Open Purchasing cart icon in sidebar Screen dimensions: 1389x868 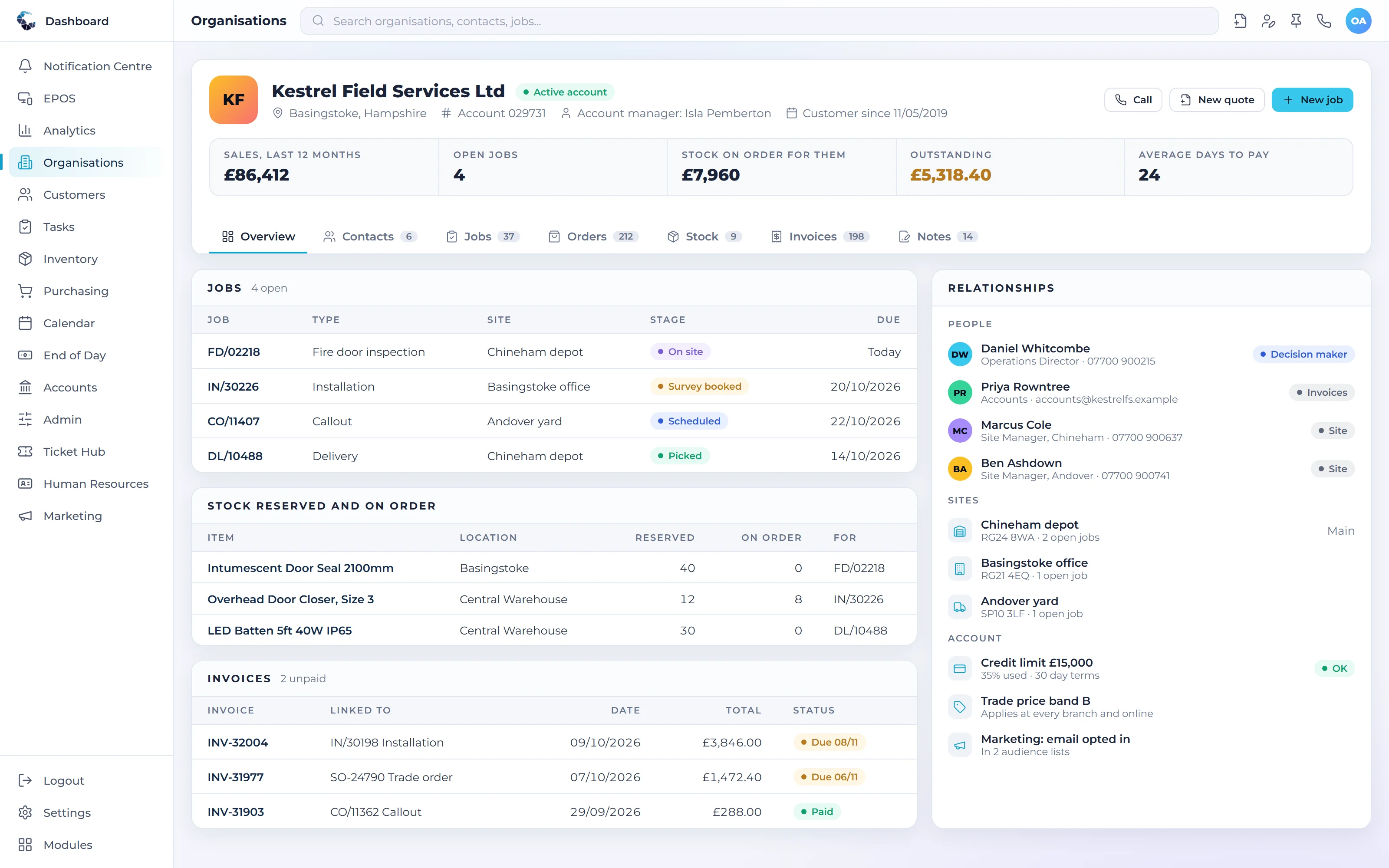point(25,291)
